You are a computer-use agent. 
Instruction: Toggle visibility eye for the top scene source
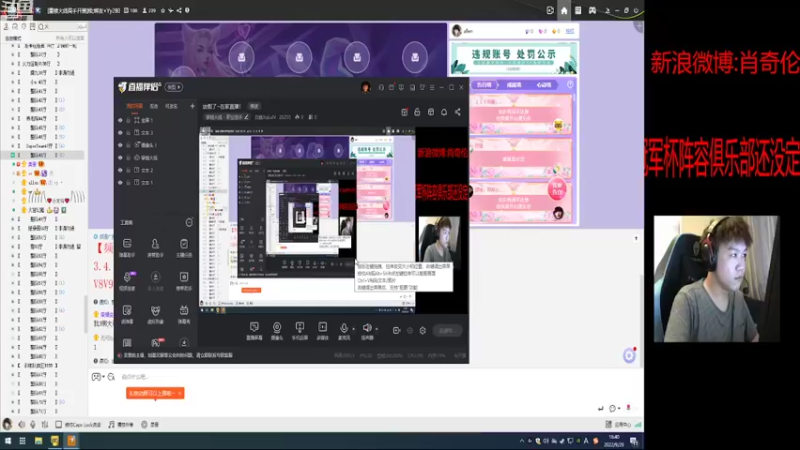(x=120, y=120)
